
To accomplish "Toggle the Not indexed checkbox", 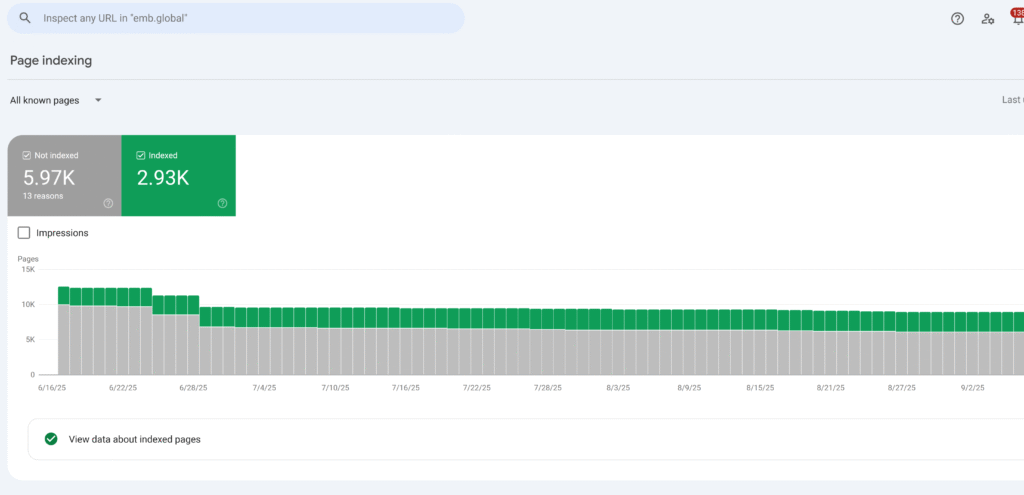I will (x=27, y=155).
